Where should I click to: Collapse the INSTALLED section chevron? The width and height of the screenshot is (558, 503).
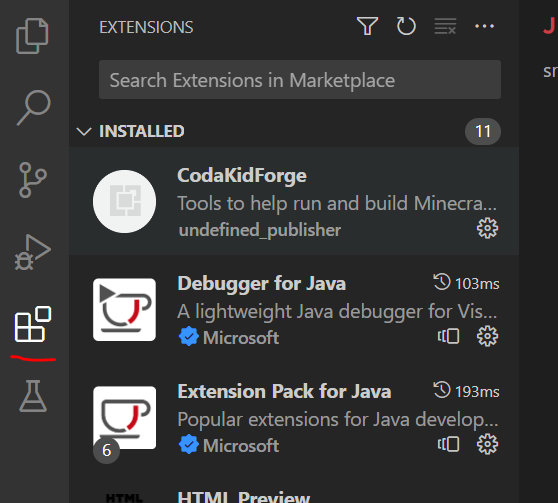(x=84, y=131)
